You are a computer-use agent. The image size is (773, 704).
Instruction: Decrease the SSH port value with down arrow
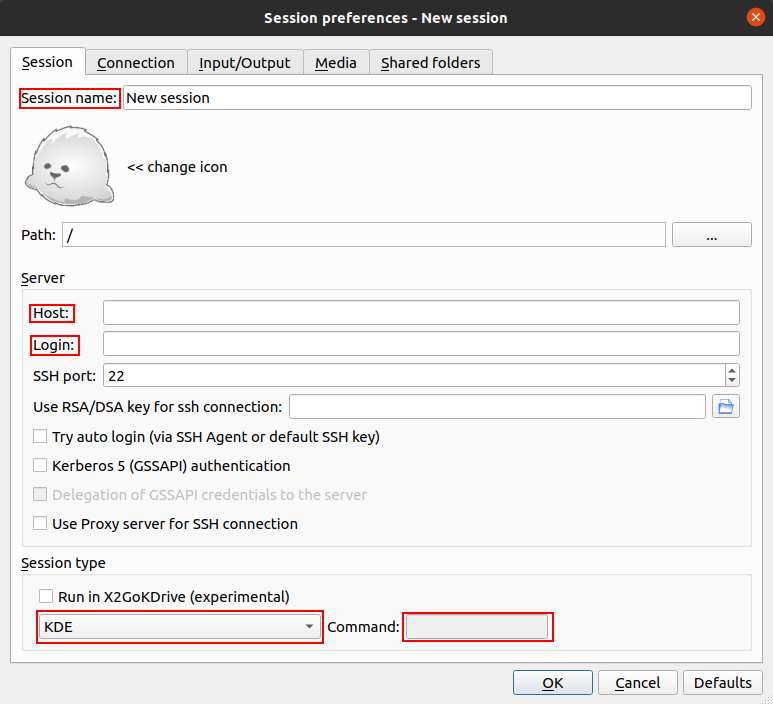(732, 381)
